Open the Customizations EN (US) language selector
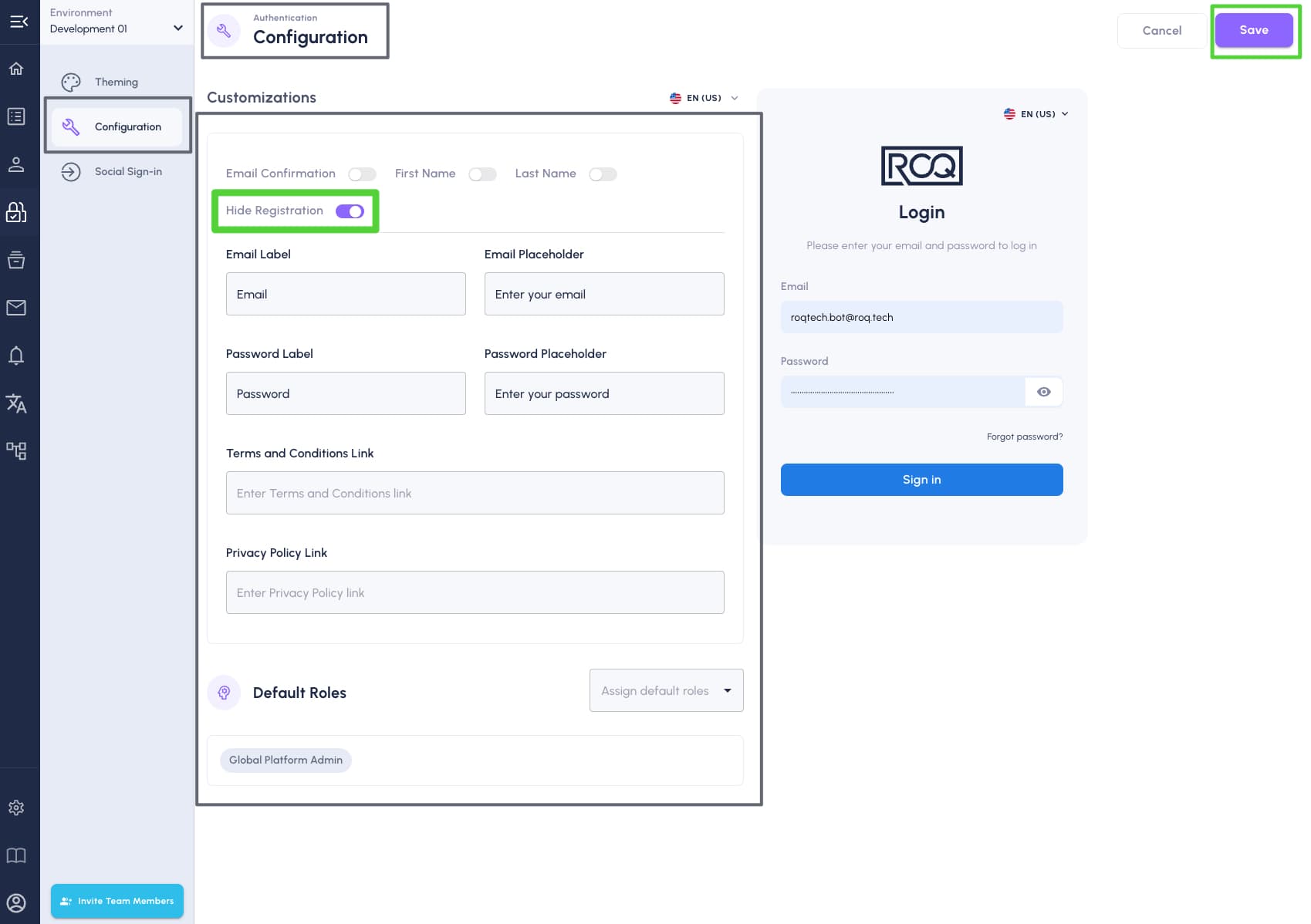 click(x=704, y=98)
